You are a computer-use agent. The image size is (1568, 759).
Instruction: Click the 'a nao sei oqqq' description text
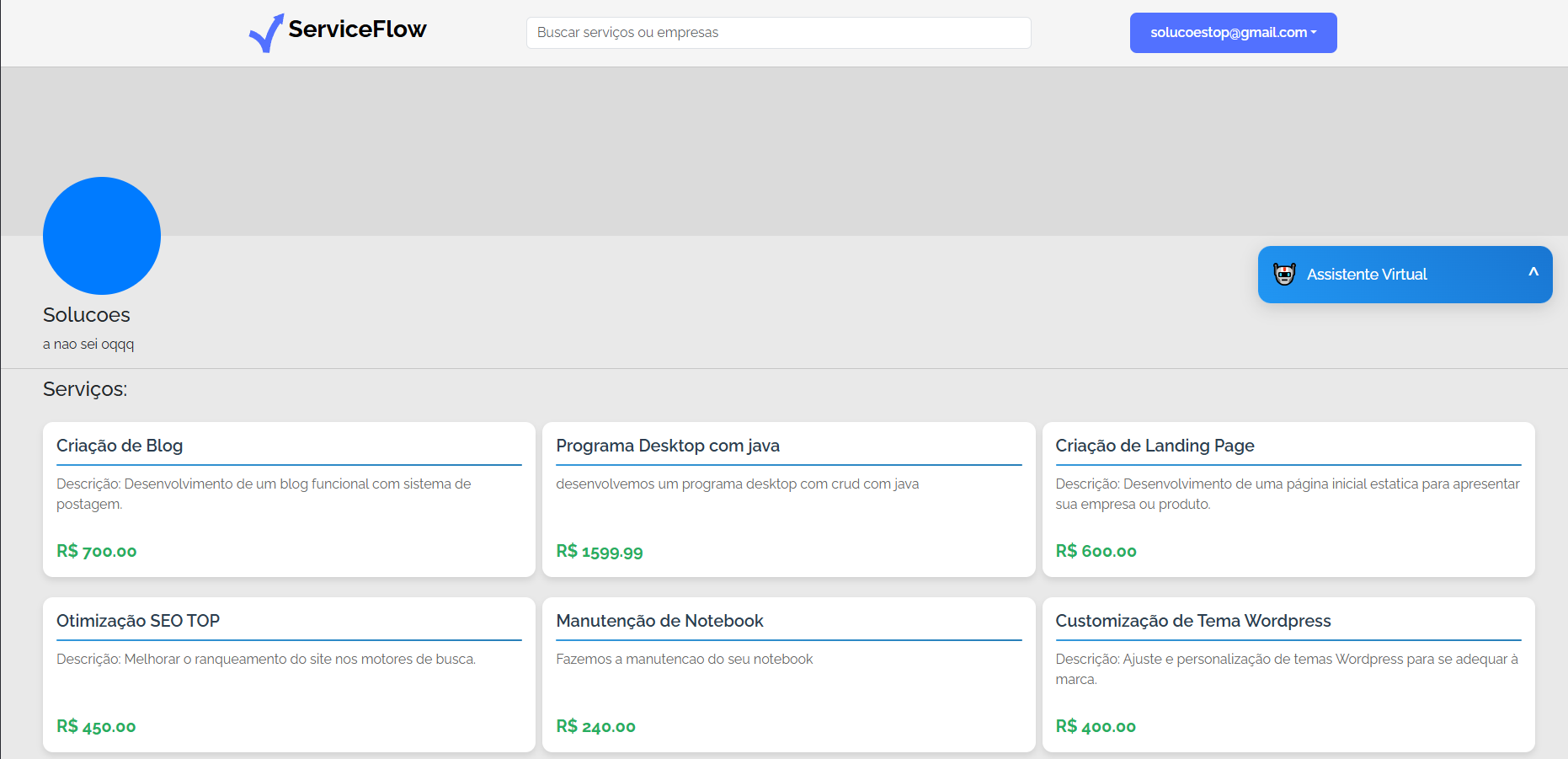[x=88, y=344]
